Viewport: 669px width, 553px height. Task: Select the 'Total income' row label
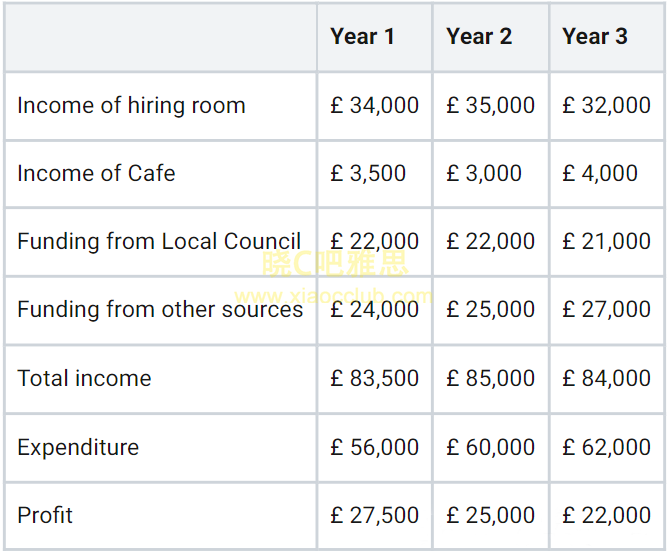pyautogui.click(x=84, y=379)
